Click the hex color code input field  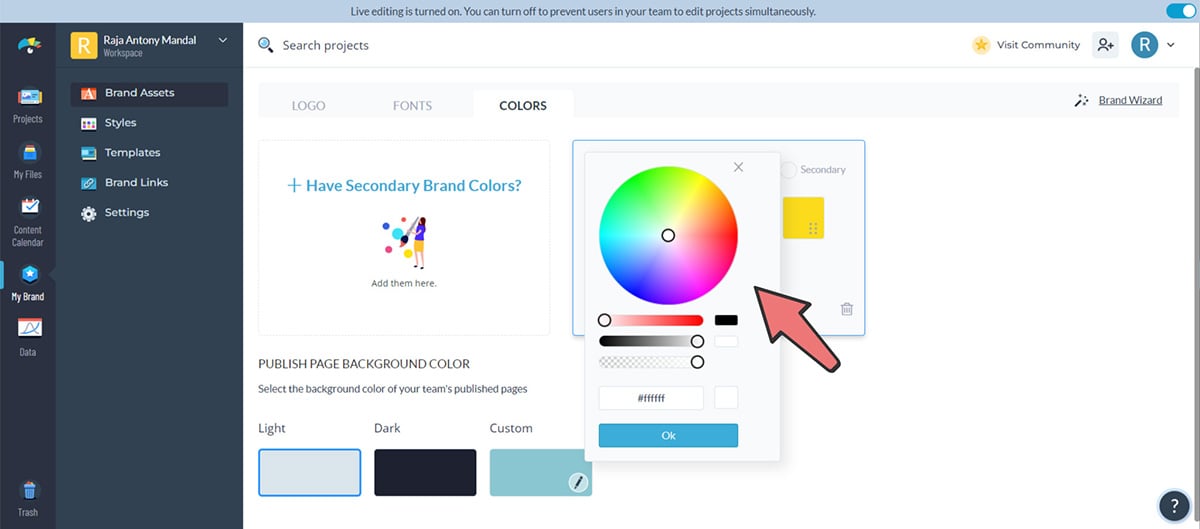(651, 398)
